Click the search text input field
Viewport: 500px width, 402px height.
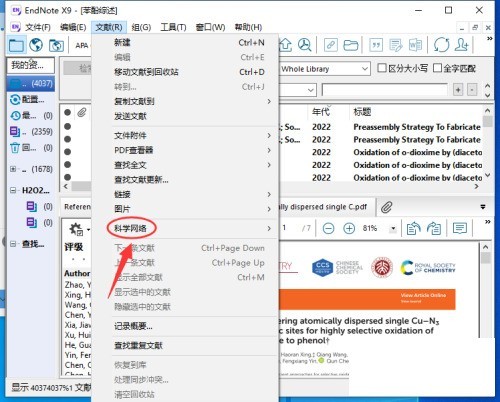384,90
